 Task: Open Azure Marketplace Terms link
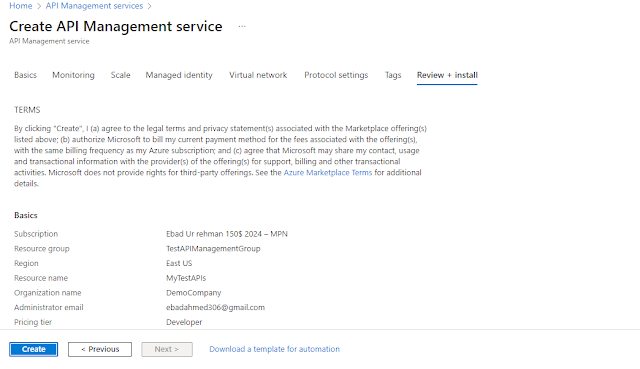click(x=328, y=173)
